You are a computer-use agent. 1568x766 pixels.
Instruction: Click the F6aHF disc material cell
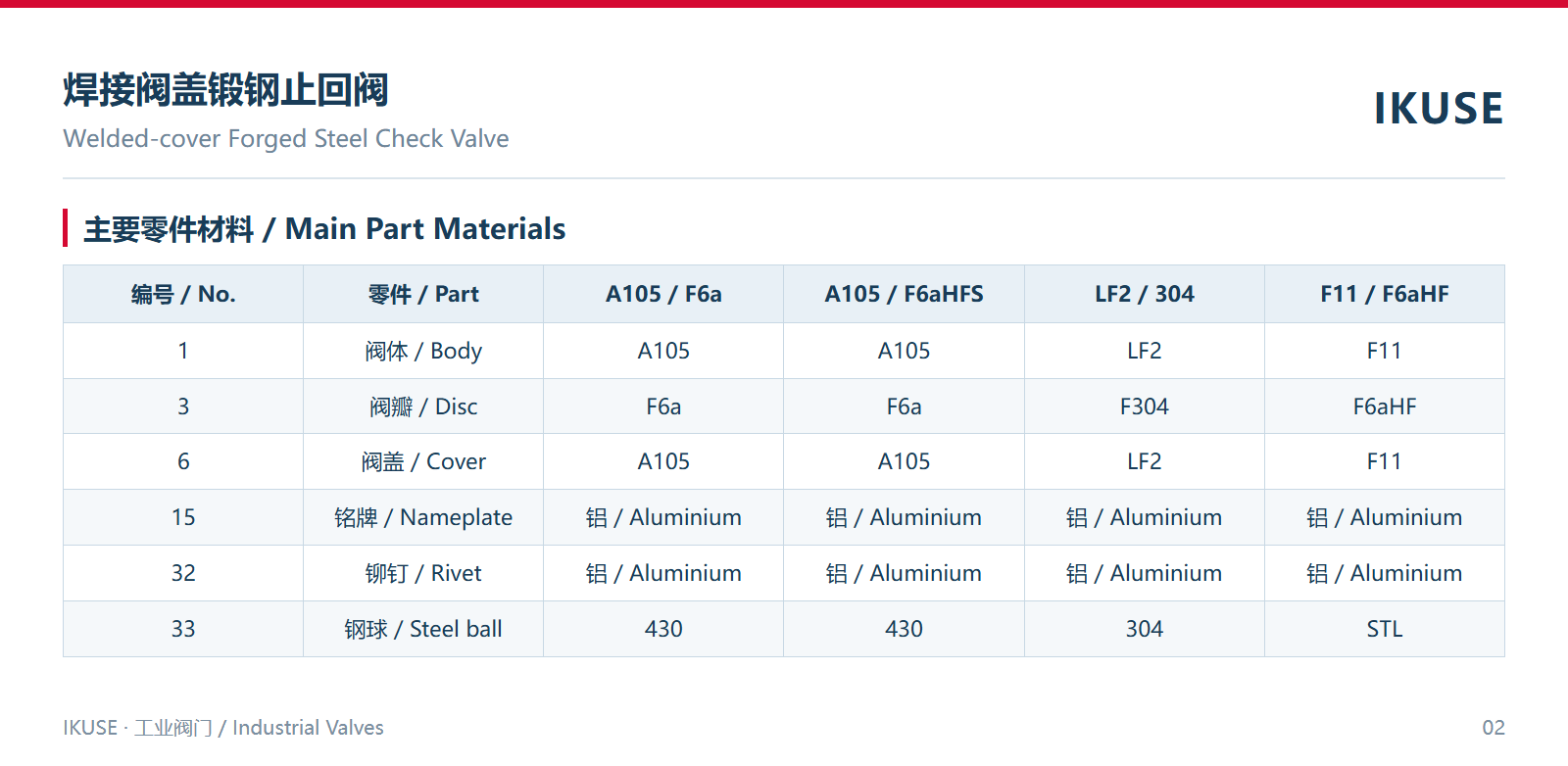click(1385, 407)
